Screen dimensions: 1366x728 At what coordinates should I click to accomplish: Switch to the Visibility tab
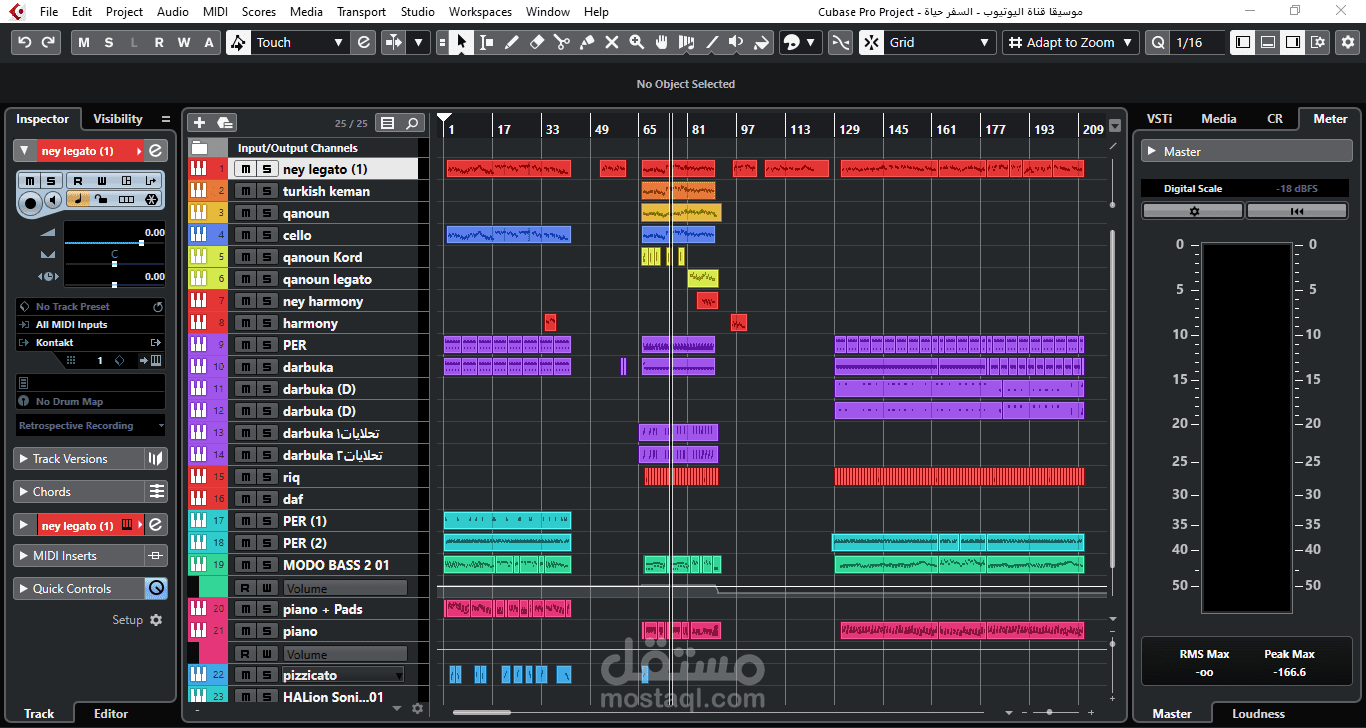tap(118, 119)
